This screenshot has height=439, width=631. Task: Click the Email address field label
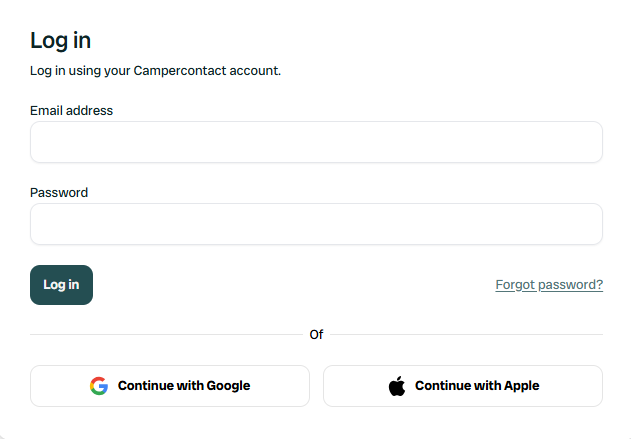tap(71, 110)
